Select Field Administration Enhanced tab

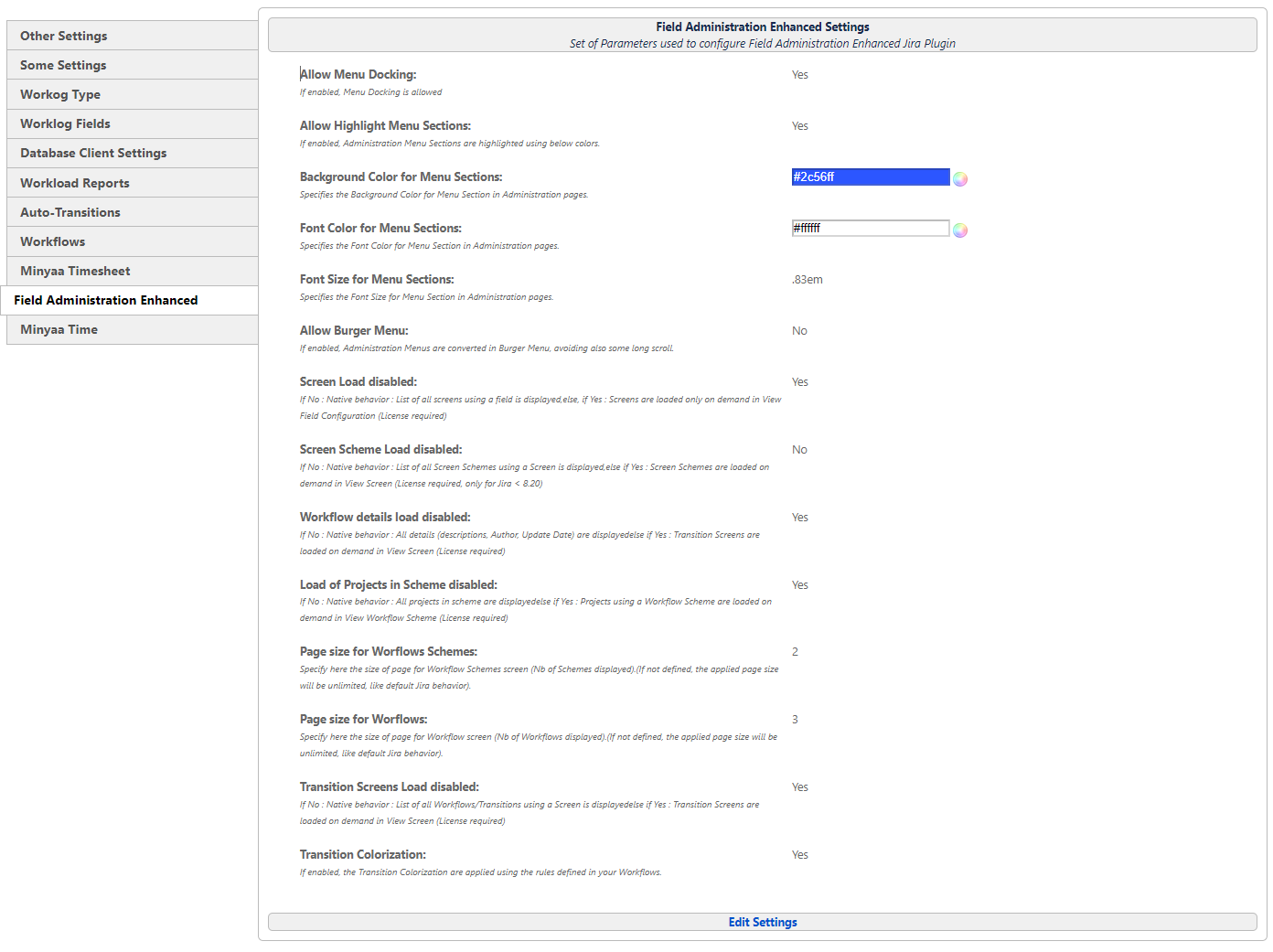[x=106, y=300]
